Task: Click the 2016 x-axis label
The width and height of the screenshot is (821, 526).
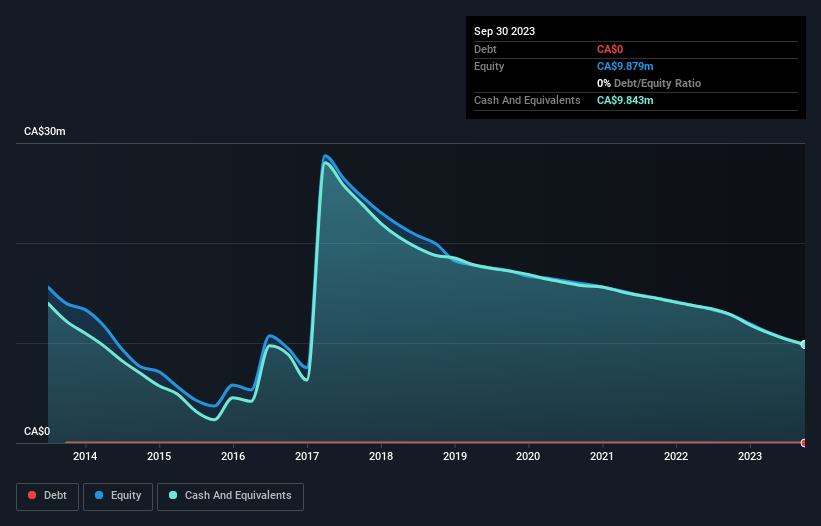Action: tap(233, 456)
